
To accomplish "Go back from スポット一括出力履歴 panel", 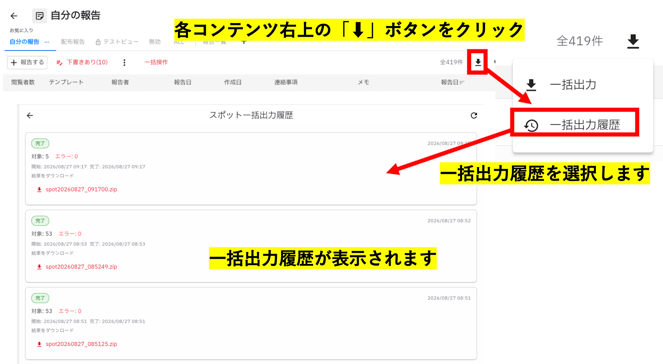I will (30, 115).
